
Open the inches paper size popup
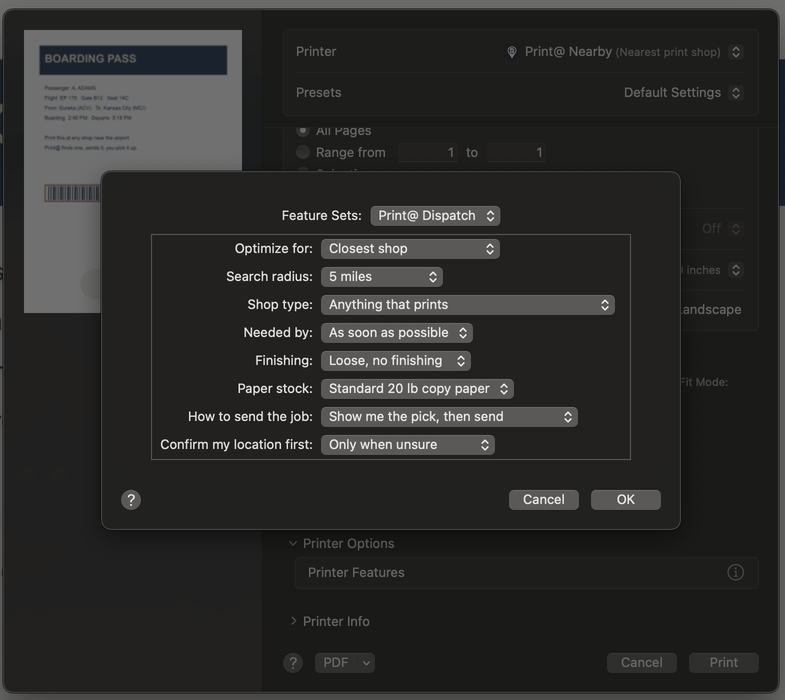[735, 270]
